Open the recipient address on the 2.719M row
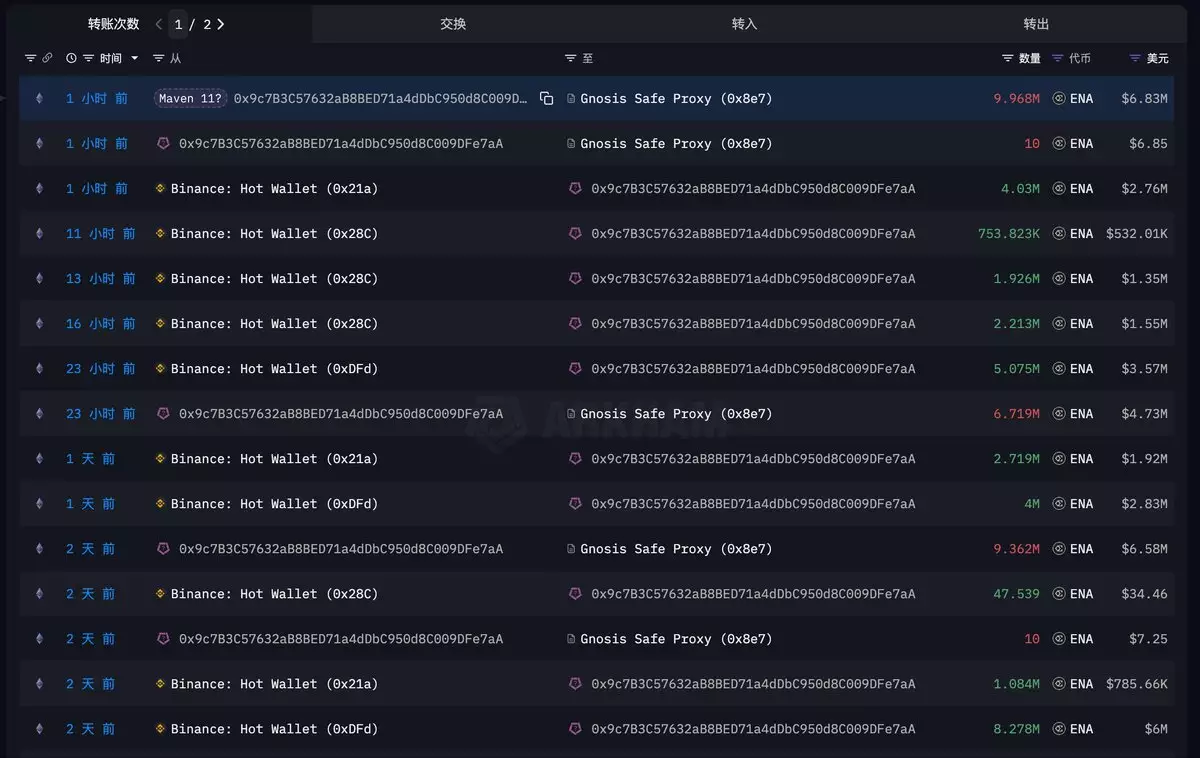Screen dimensions: 1200x758 [x=753, y=458]
